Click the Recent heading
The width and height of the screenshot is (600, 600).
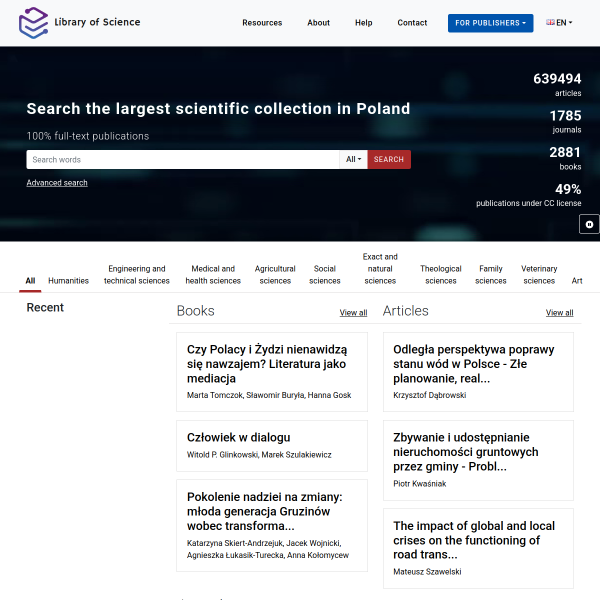pos(45,308)
